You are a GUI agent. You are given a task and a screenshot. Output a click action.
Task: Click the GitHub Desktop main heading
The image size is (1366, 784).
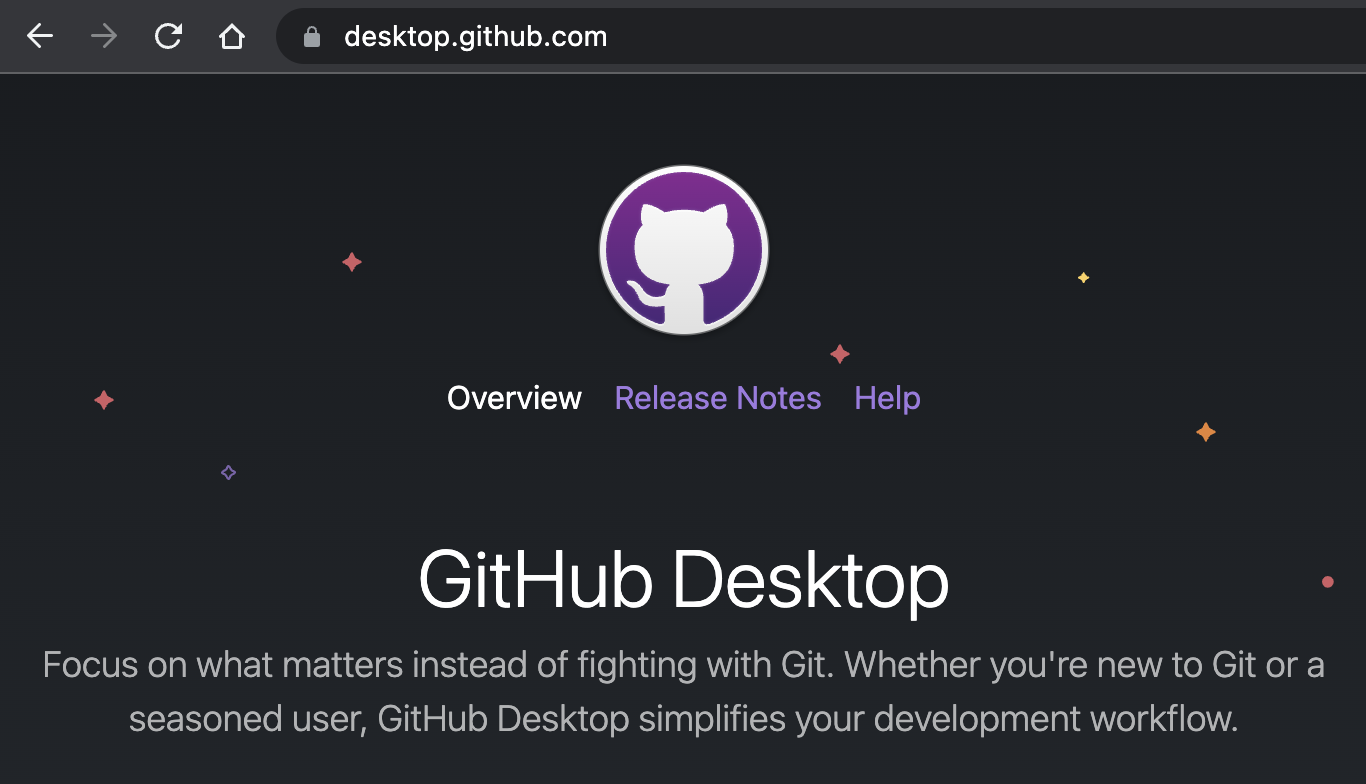click(x=683, y=579)
